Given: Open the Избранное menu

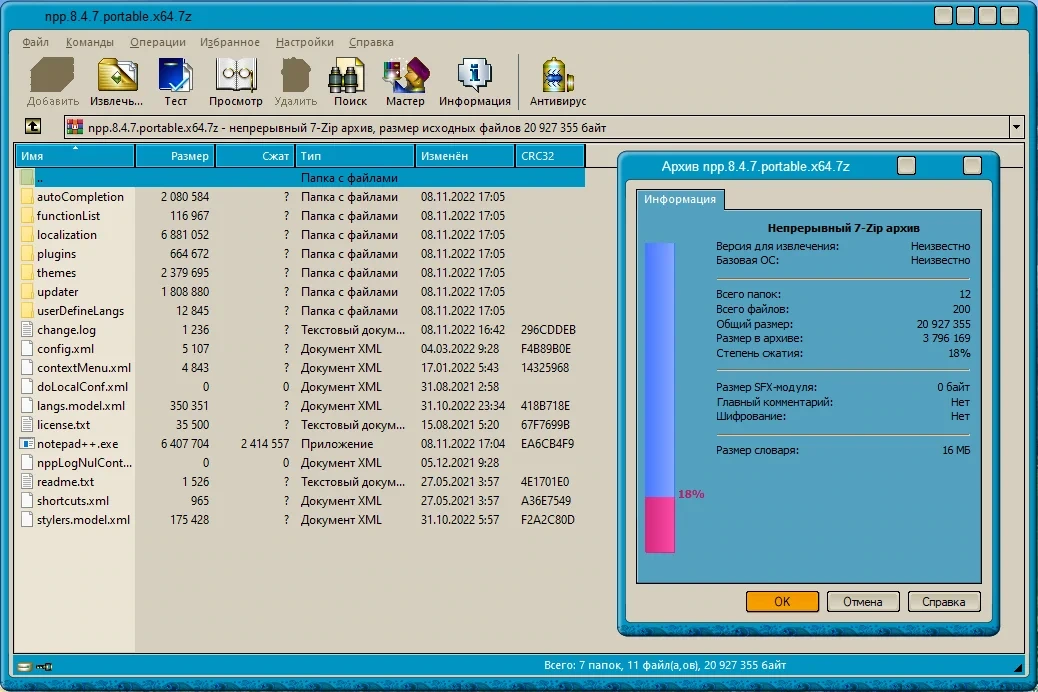Looking at the screenshot, I should pos(230,42).
